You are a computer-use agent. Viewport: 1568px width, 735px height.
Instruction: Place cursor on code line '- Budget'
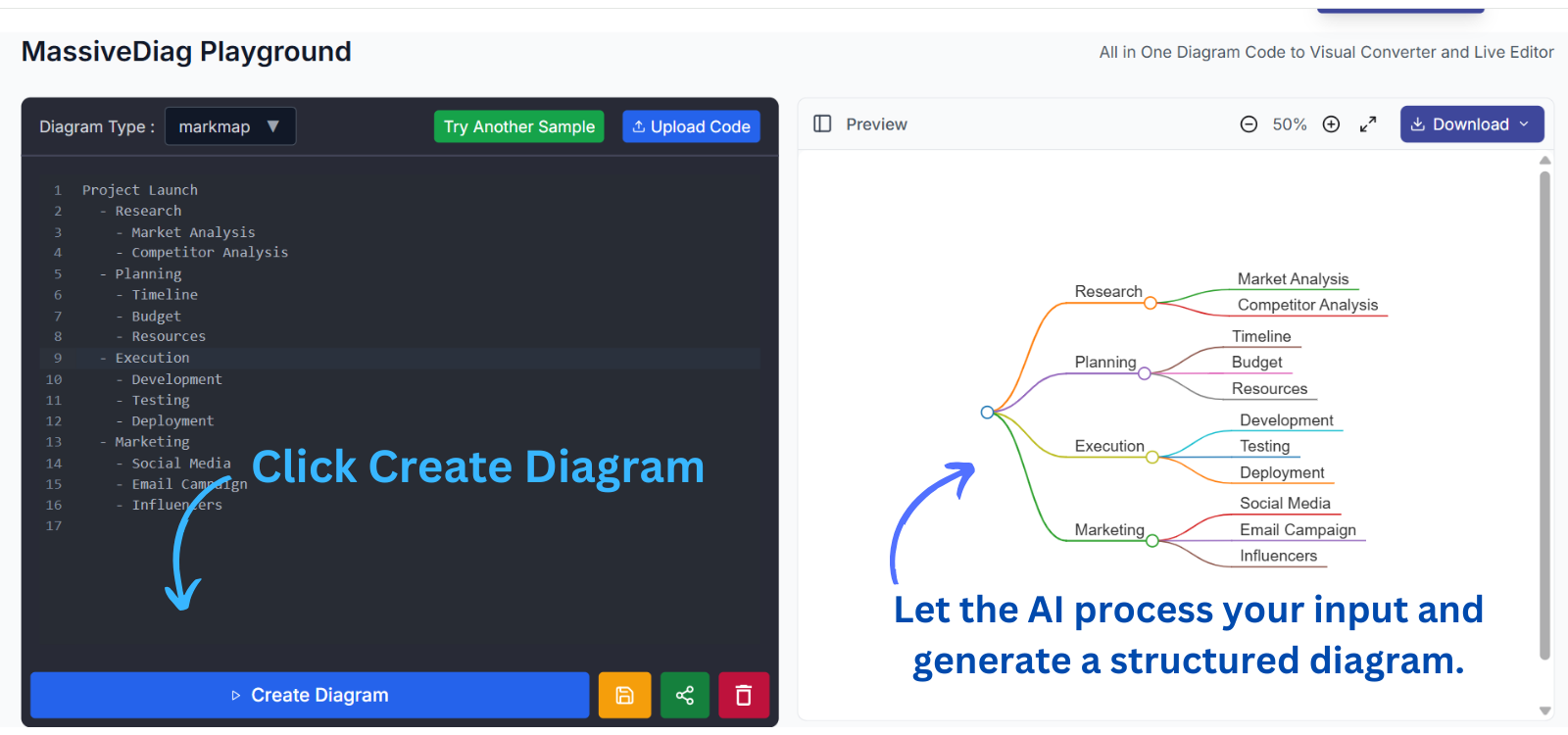click(148, 317)
